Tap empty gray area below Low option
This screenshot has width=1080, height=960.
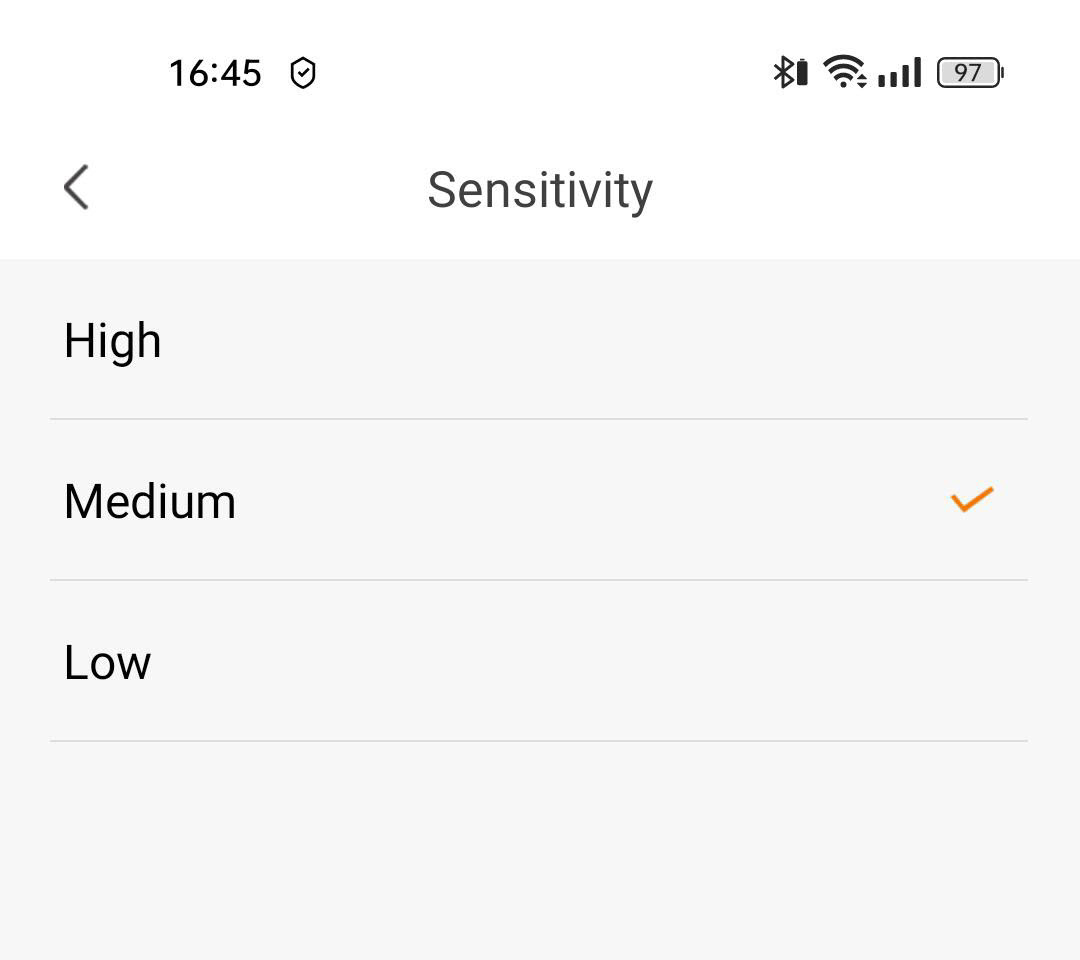point(540,850)
